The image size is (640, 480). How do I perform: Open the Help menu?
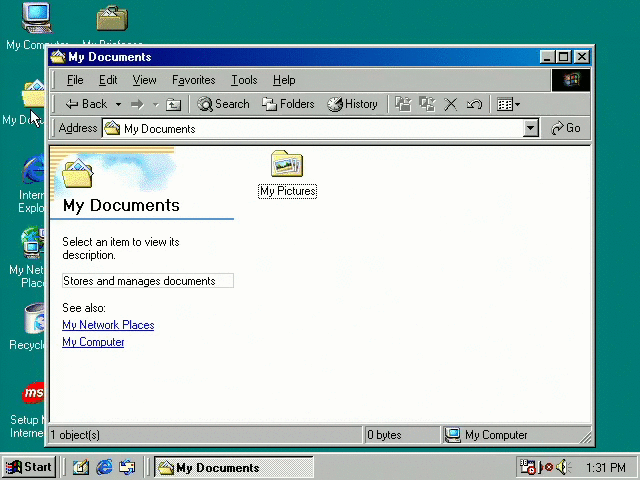coord(284,80)
